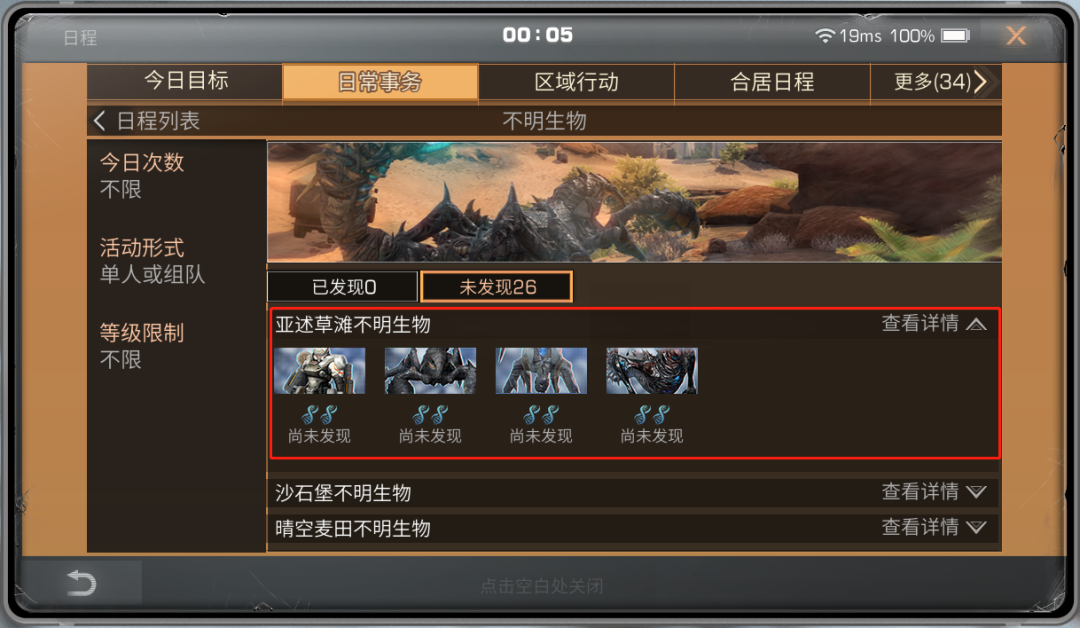The width and height of the screenshot is (1080, 628).
Task: Switch to 未发现26 filter
Action: tap(497, 286)
